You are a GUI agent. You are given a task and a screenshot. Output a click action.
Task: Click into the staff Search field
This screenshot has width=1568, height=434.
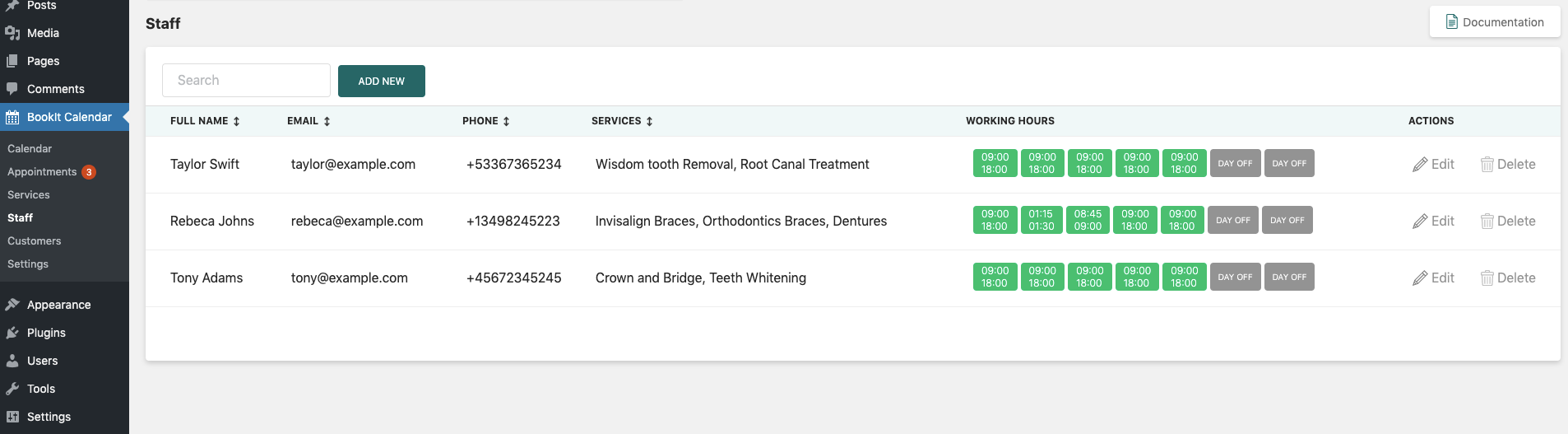[x=246, y=81]
